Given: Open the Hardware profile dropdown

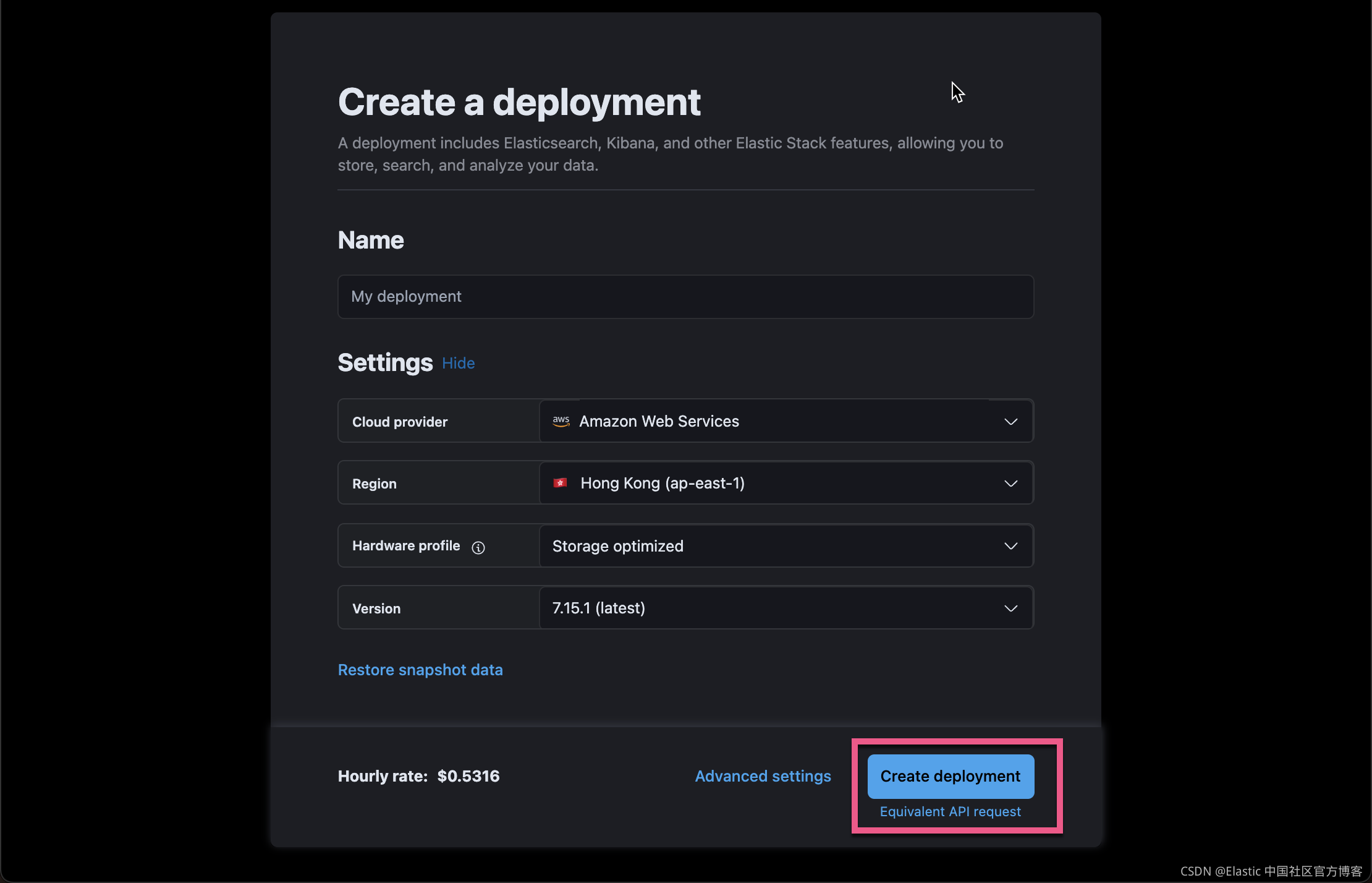Looking at the screenshot, I should (x=785, y=545).
